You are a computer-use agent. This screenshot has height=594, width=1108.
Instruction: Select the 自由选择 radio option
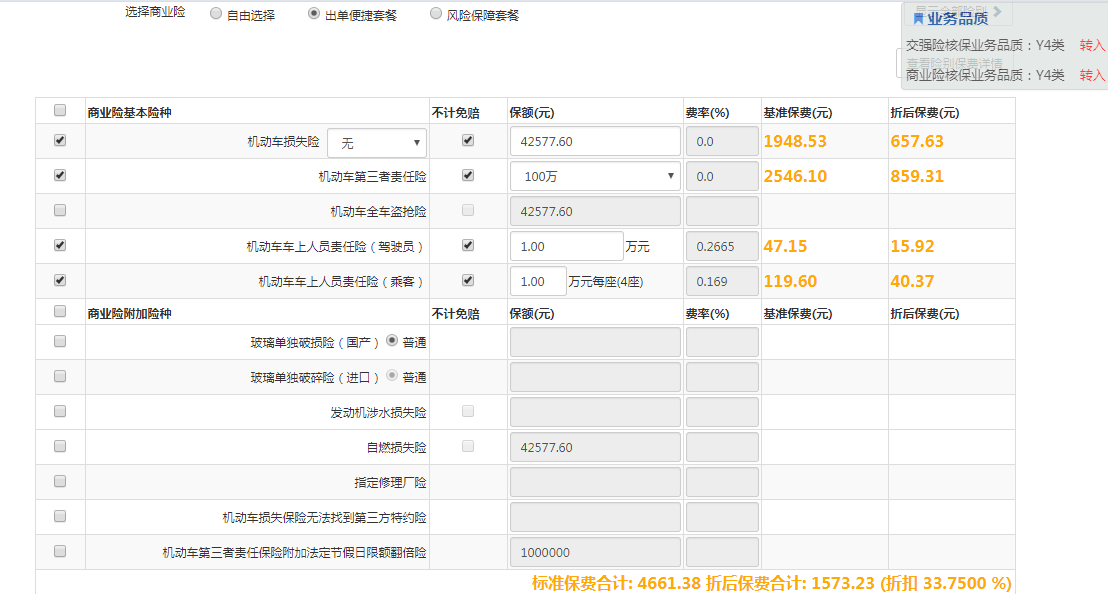(216, 15)
